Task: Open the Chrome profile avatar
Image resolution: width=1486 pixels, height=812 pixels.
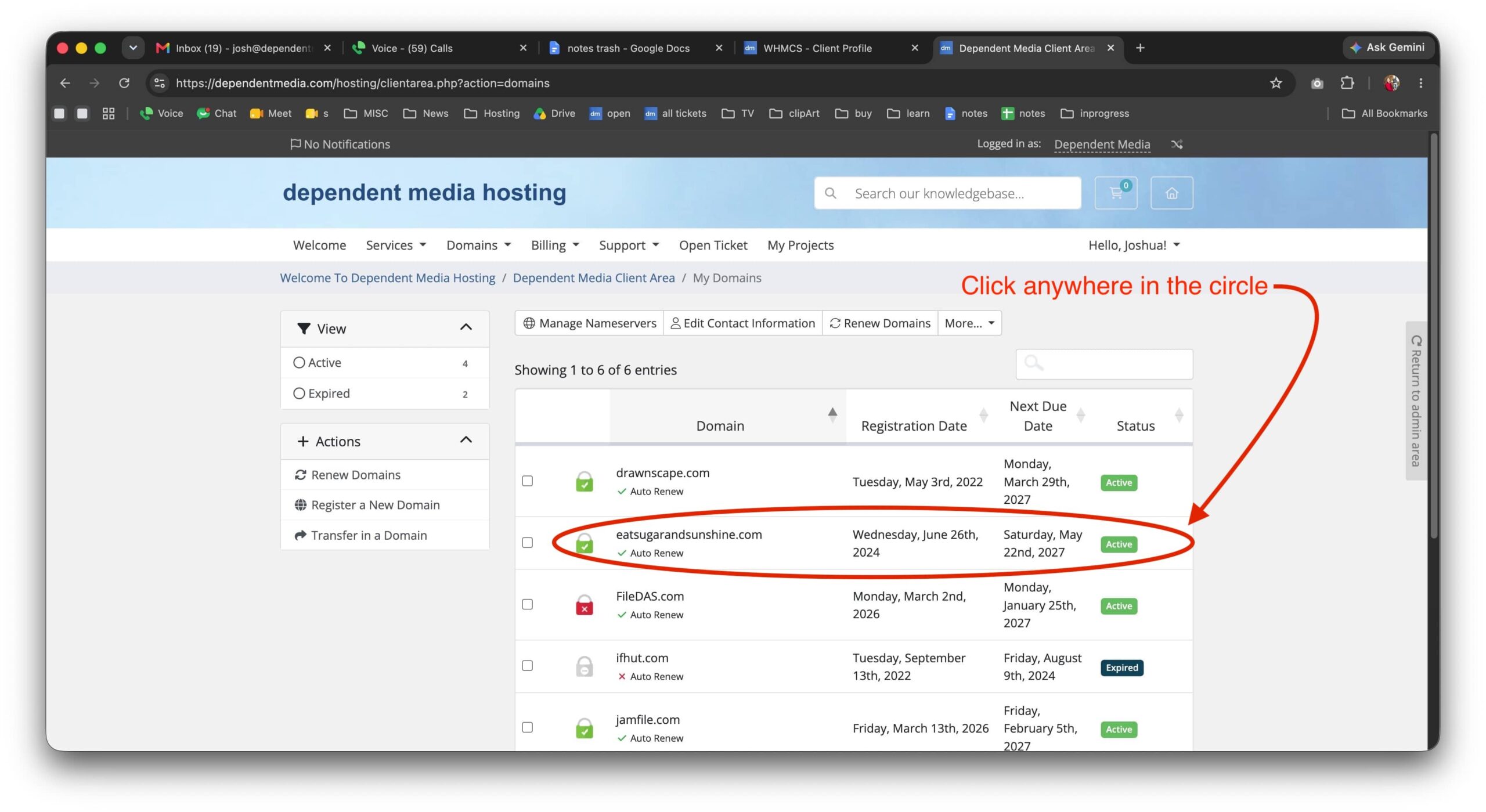Action: 1391,83
